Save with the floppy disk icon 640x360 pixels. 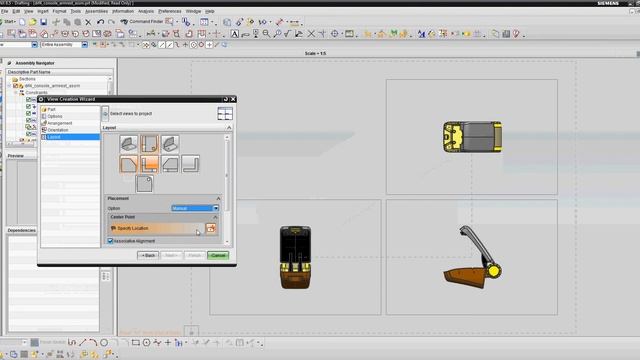pyautogui.click(x=44, y=22)
